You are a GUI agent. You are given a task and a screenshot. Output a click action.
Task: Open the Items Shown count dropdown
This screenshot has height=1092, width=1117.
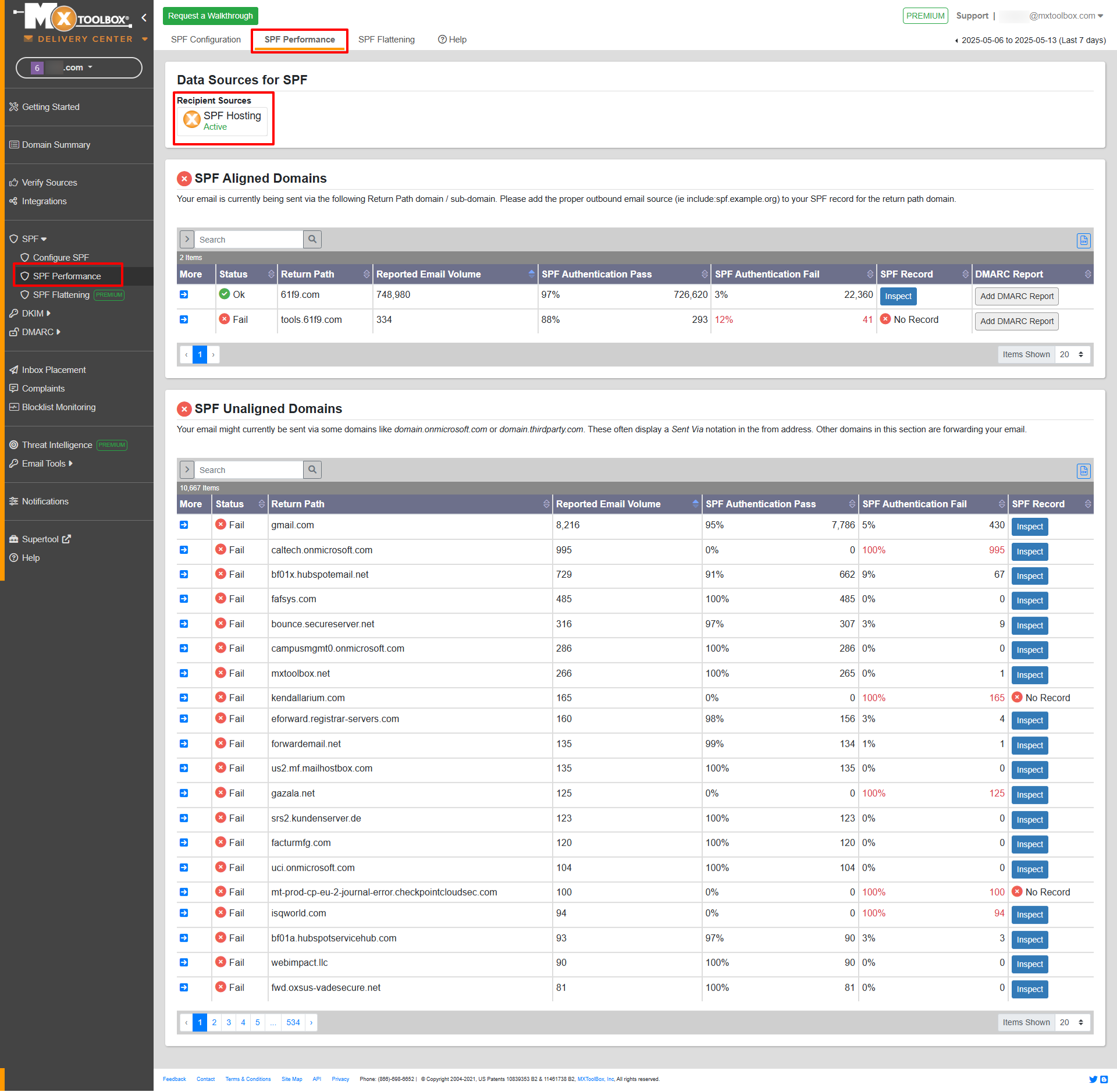[x=1073, y=354]
